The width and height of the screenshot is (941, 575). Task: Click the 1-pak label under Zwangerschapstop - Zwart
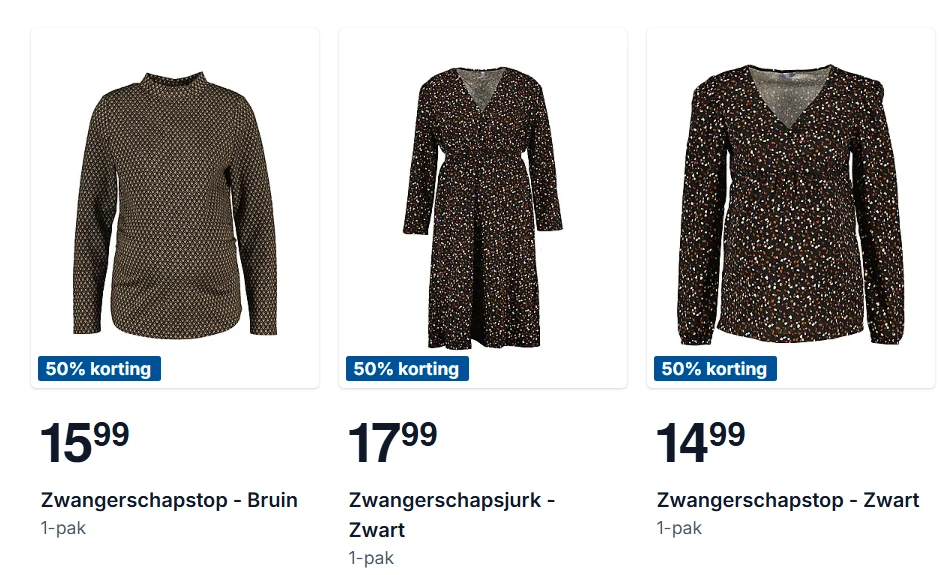click(679, 528)
